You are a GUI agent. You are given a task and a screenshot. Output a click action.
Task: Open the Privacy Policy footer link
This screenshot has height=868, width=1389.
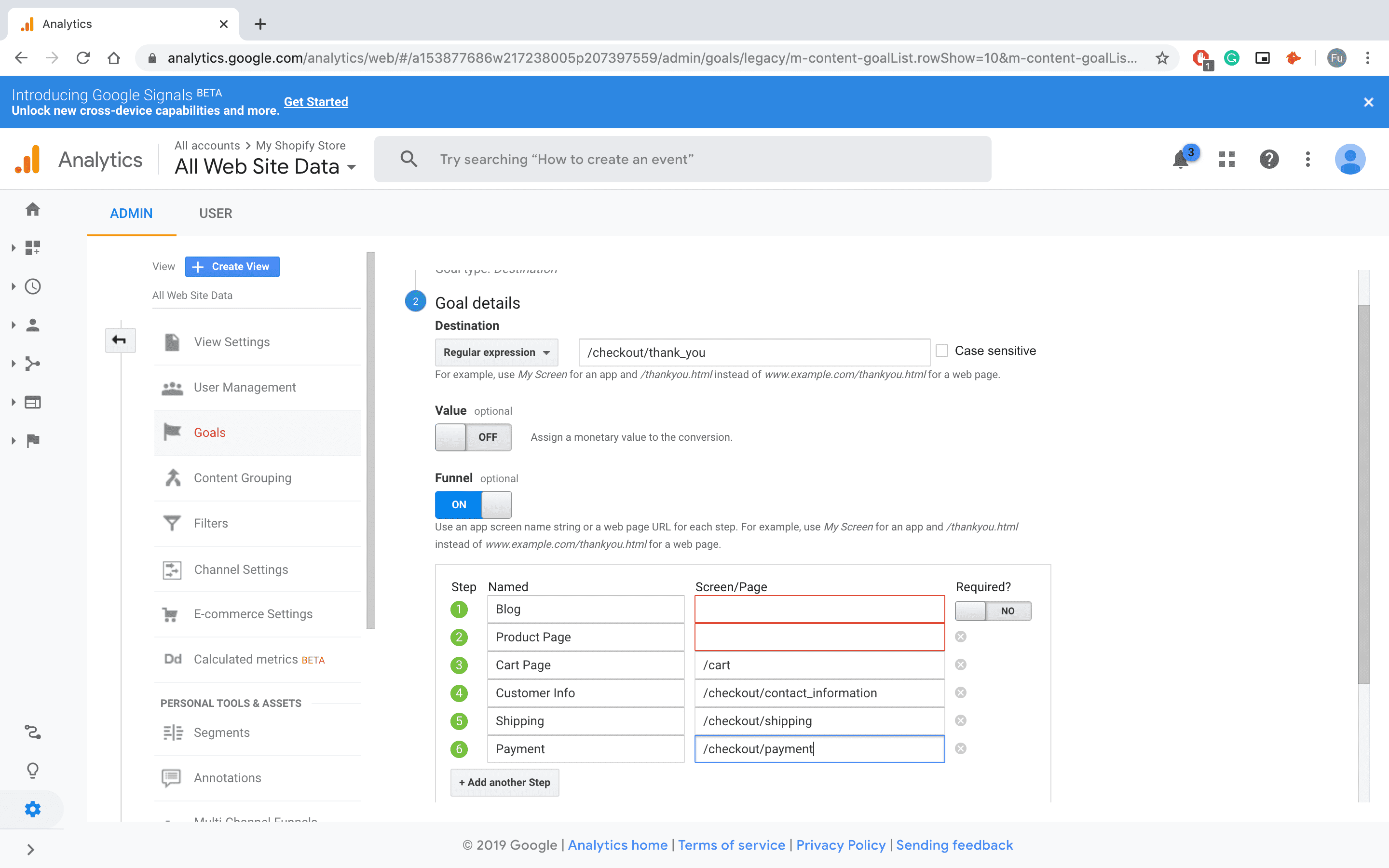click(x=841, y=845)
